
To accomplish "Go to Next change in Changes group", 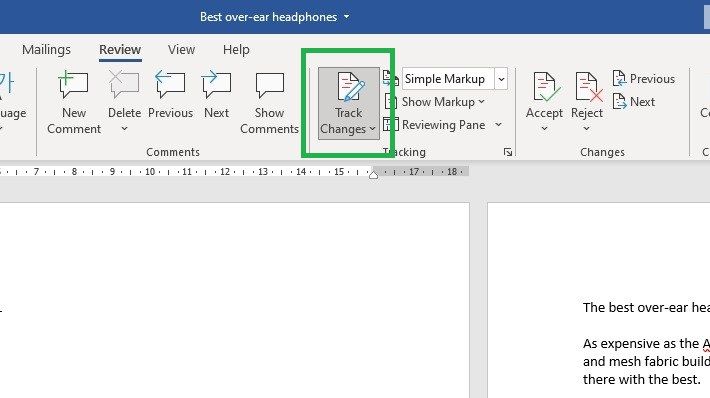I will coord(634,102).
